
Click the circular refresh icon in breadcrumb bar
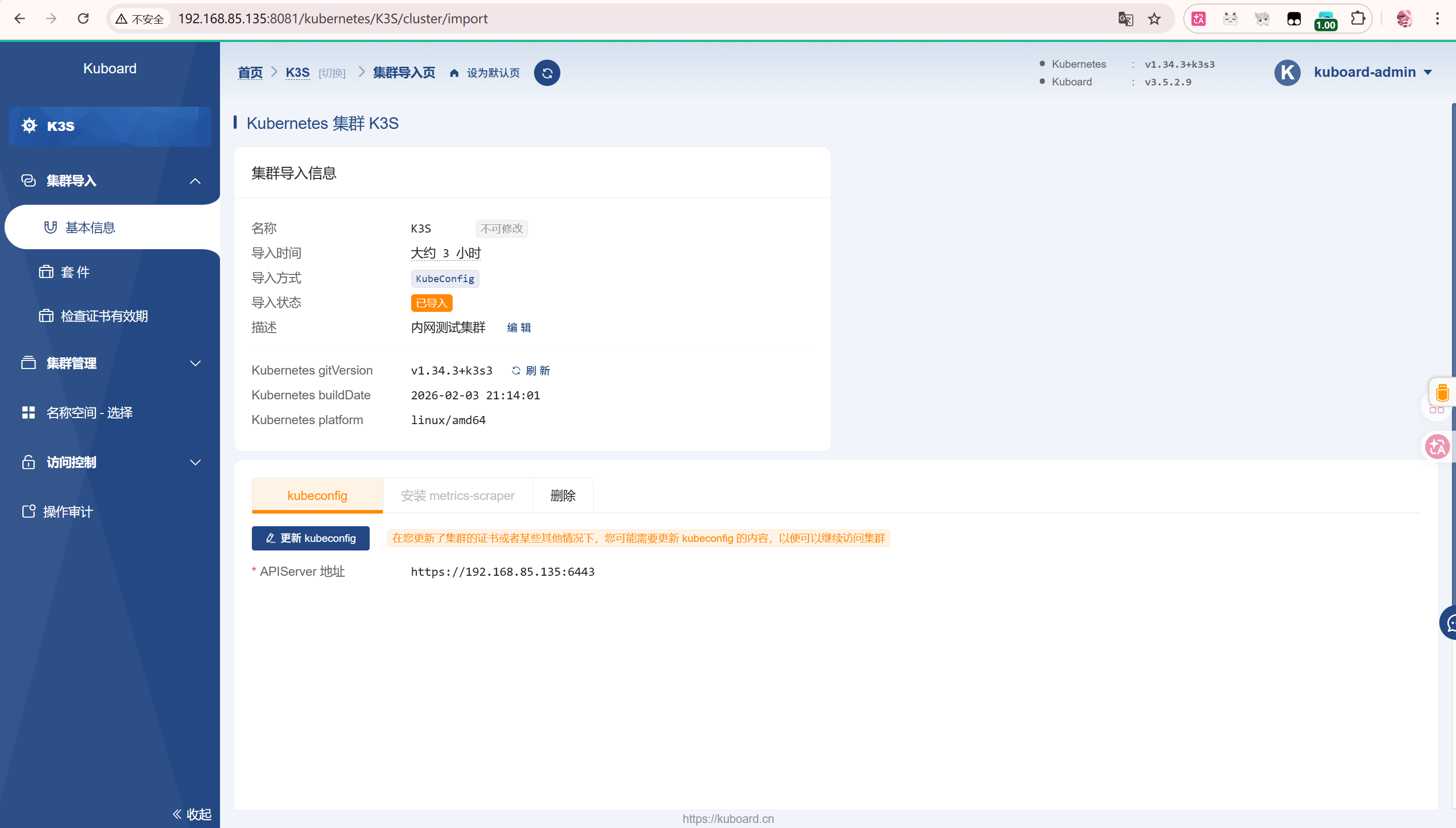click(x=547, y=73)
